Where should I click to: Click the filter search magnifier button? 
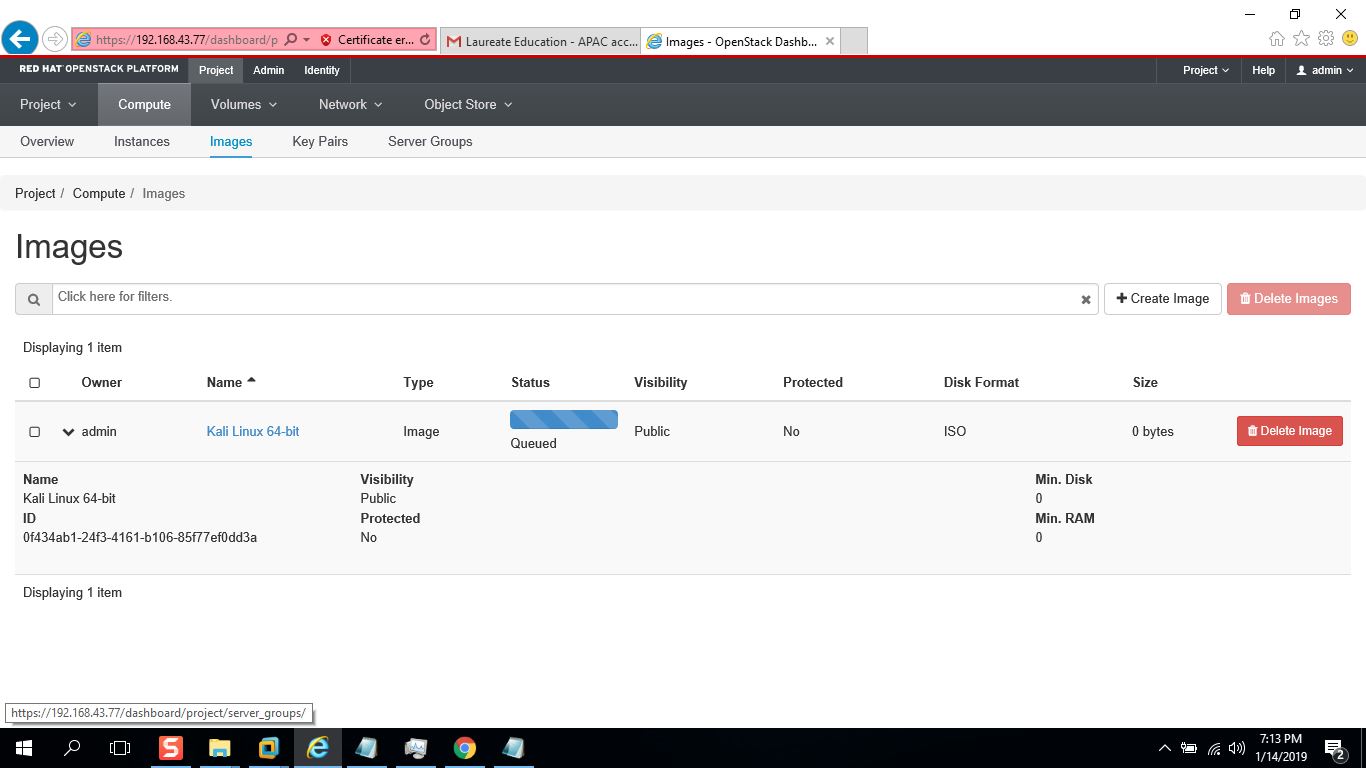click(34, 299)
